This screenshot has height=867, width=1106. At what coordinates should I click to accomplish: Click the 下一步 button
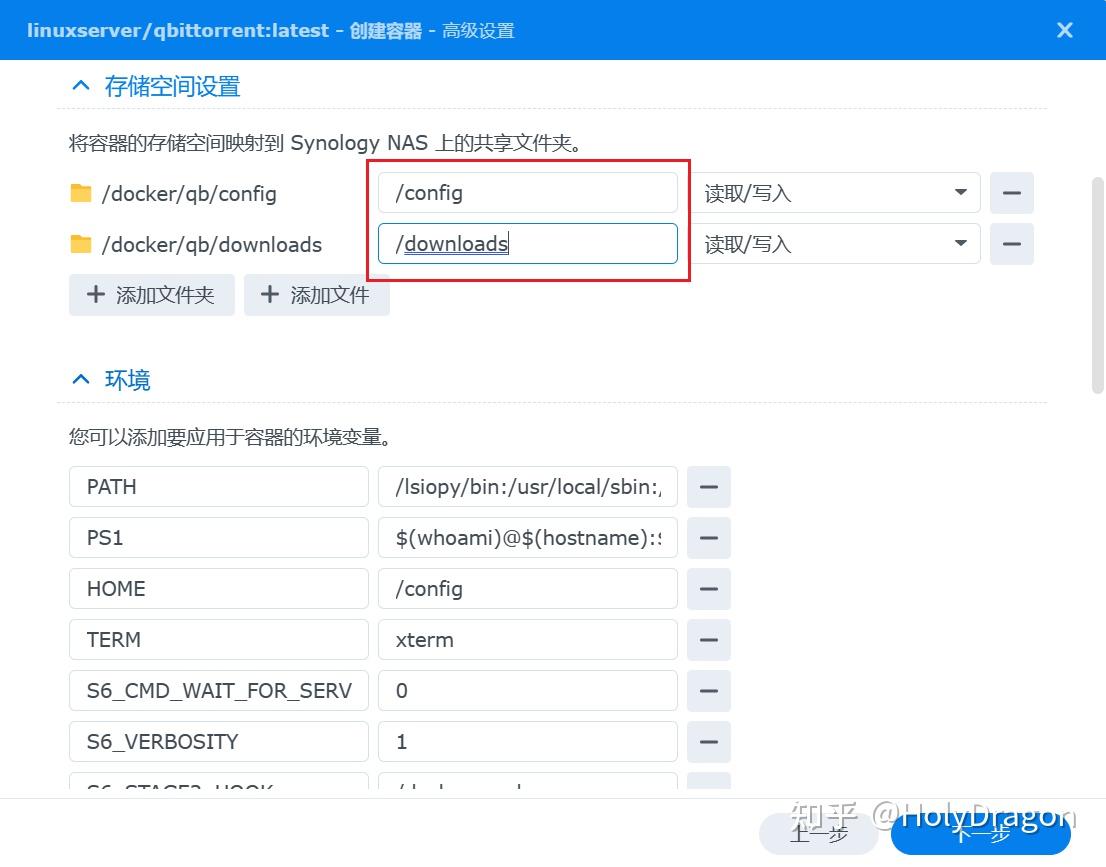(x=981, y=833)
